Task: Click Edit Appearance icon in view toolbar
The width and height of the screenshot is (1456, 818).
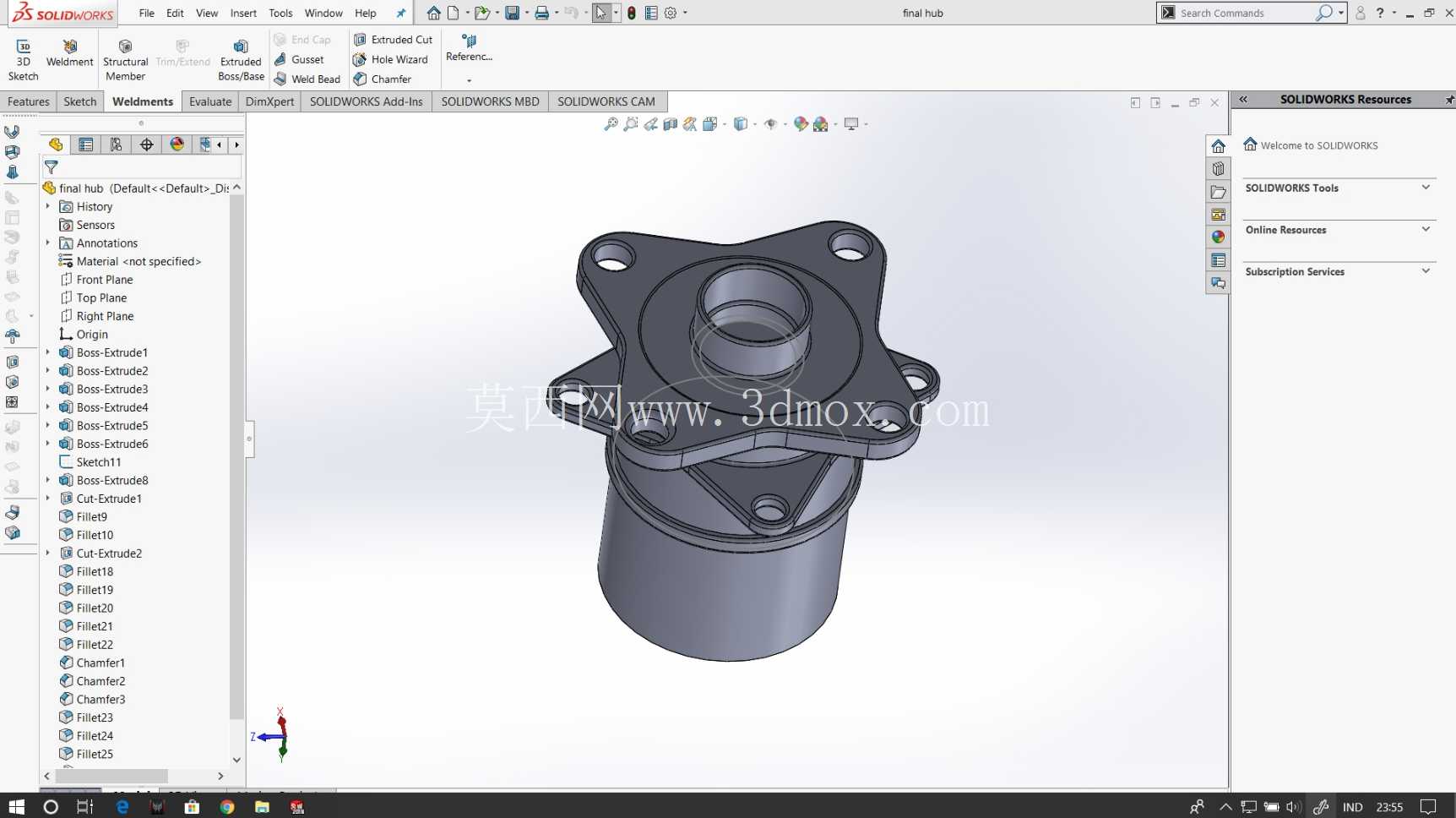Action: click(x=801, y=124)
